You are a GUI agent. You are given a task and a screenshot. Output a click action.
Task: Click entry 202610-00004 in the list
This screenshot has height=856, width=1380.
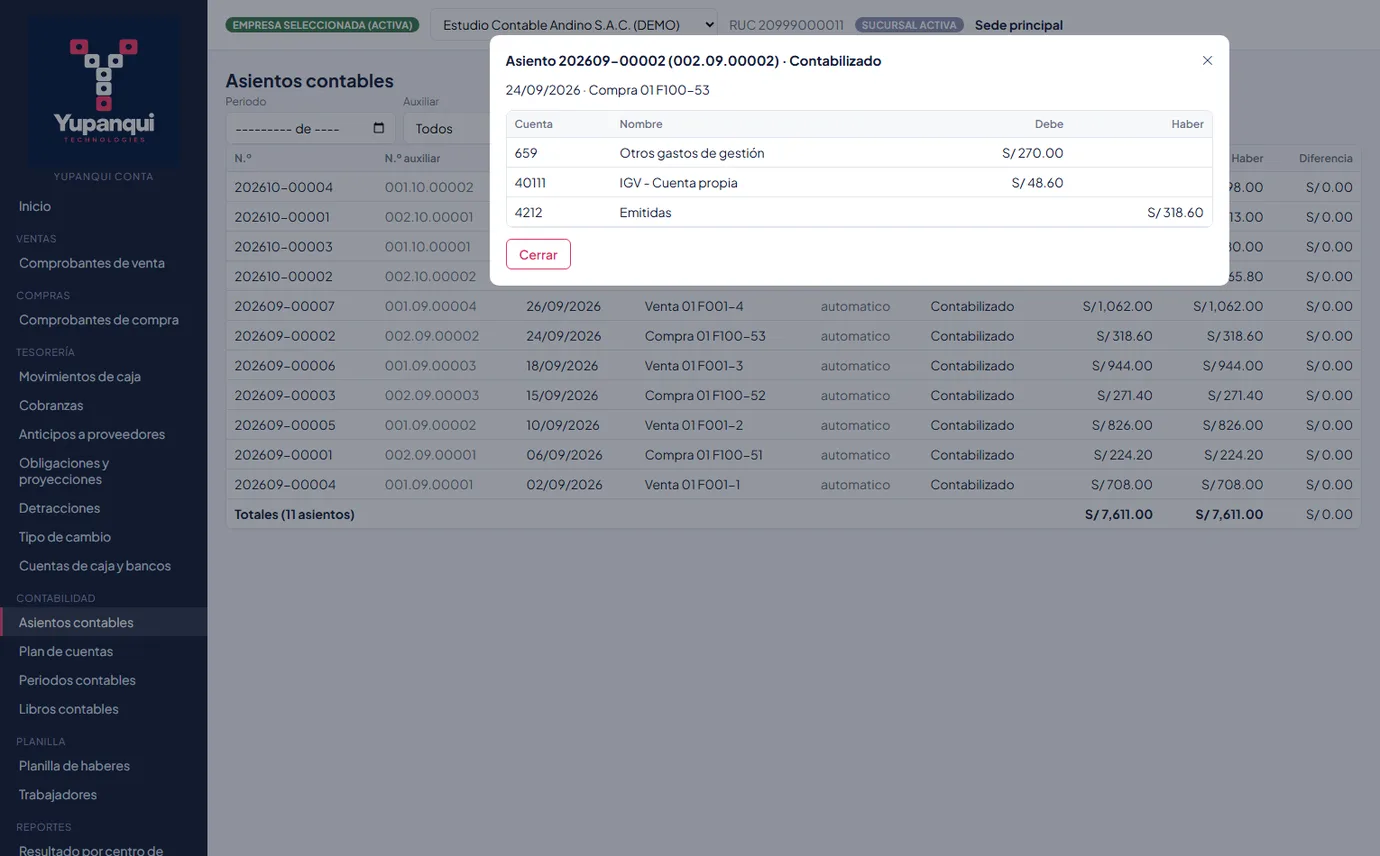click(284, 187)
